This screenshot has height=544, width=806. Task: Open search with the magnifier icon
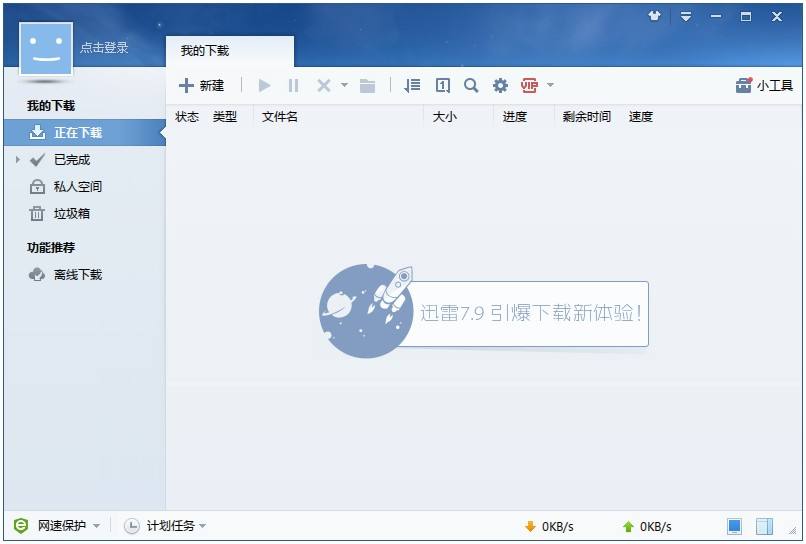(471, 85)
